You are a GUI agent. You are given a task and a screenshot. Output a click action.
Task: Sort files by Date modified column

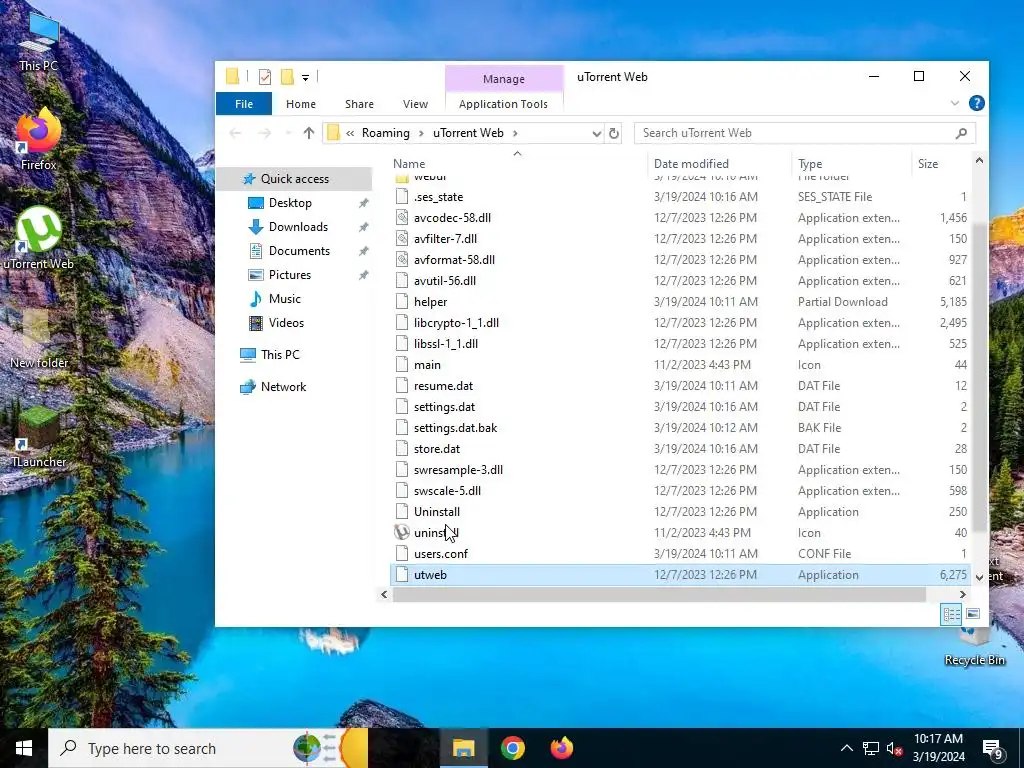pos(691,164)
